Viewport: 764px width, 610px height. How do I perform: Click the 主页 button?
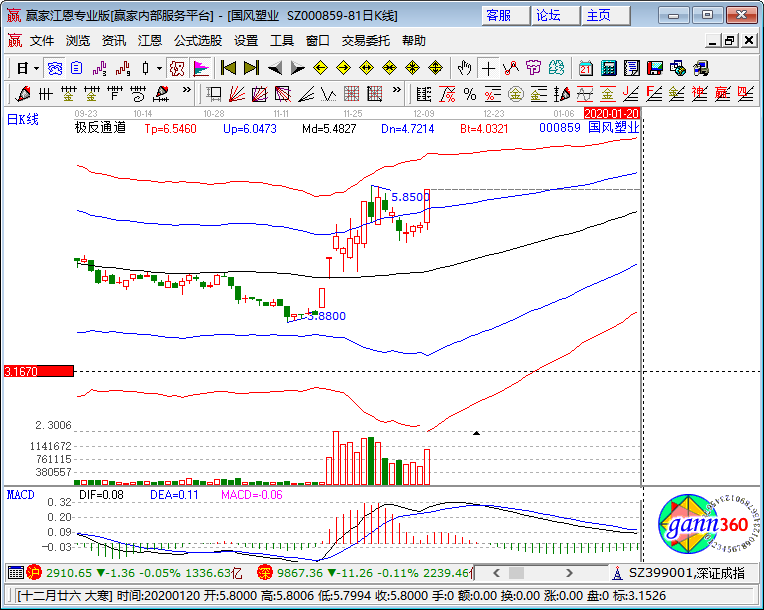pos(606,16)
